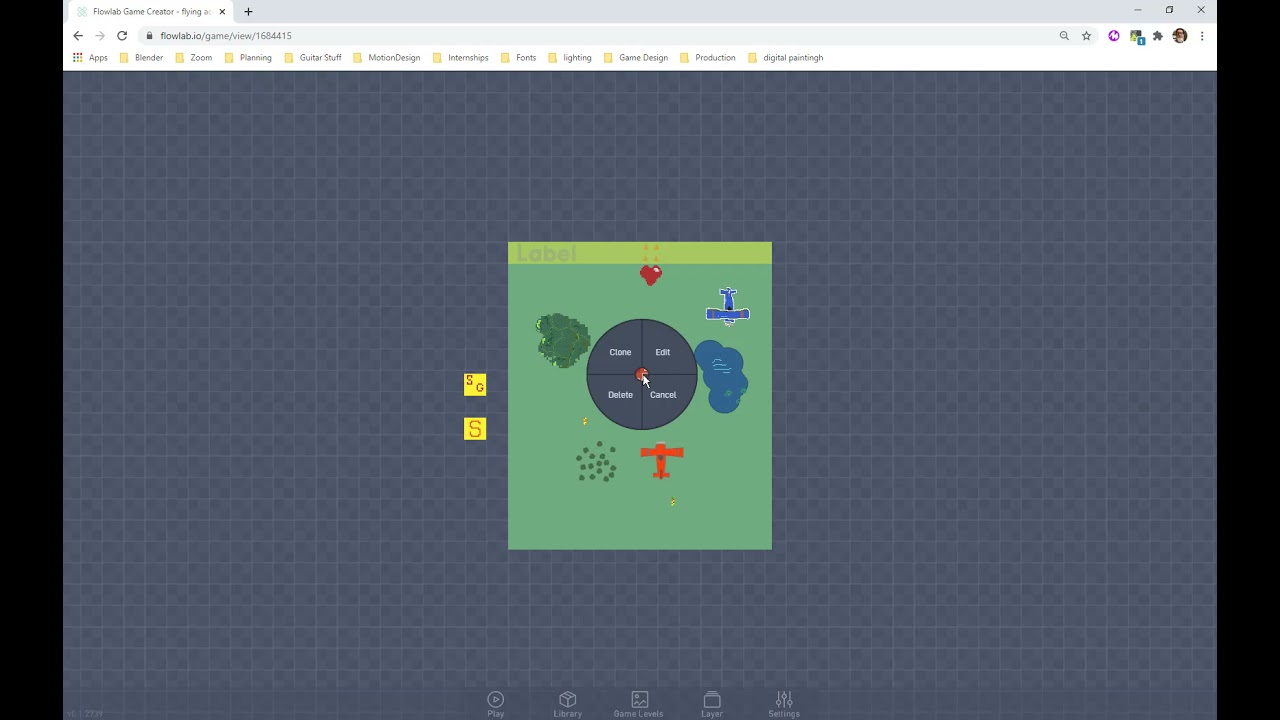
Task: Click the Play icon in bottom toolbar
Action: pyautogui.click(x=496, y=700)
